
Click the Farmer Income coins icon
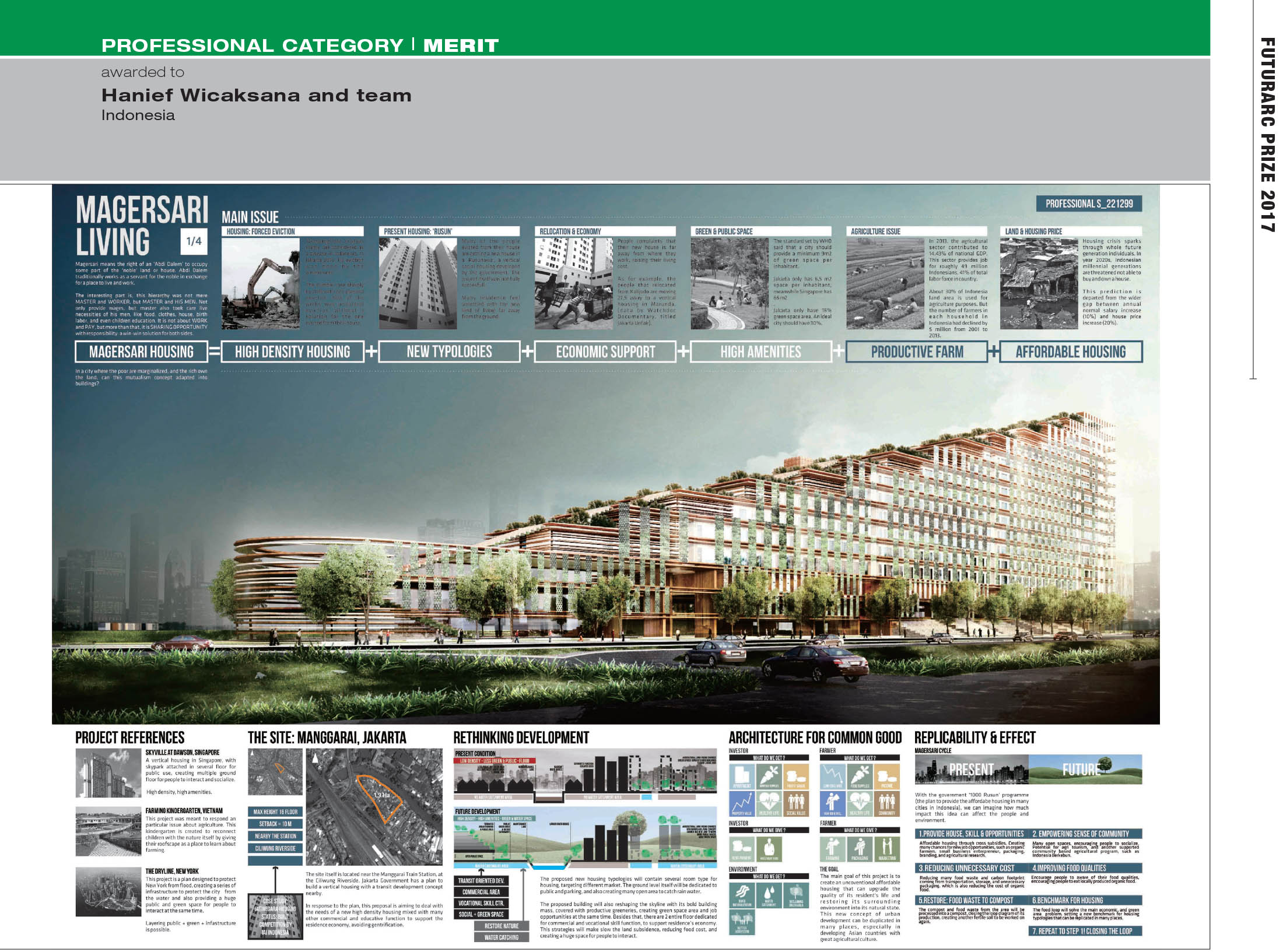tap(887, 777)
